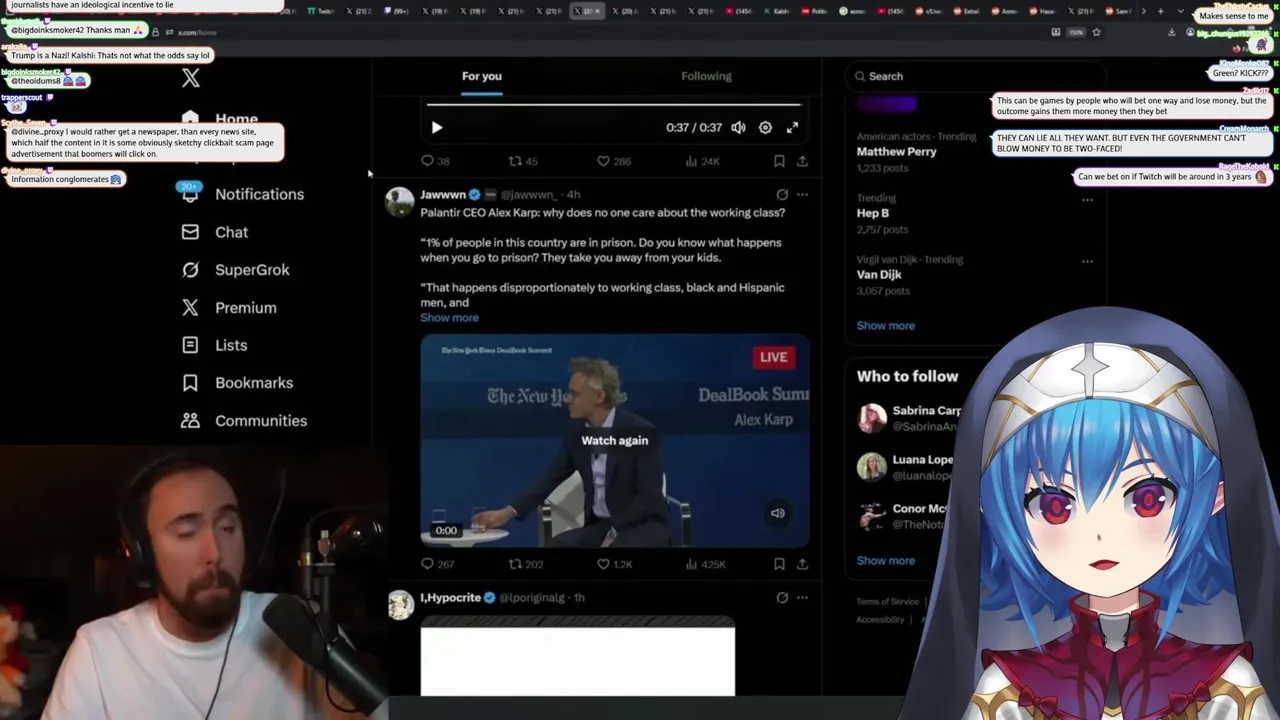1280x720 pixels.
Task: Open Bookmarks in the sidebar
Action: point(237,383)
